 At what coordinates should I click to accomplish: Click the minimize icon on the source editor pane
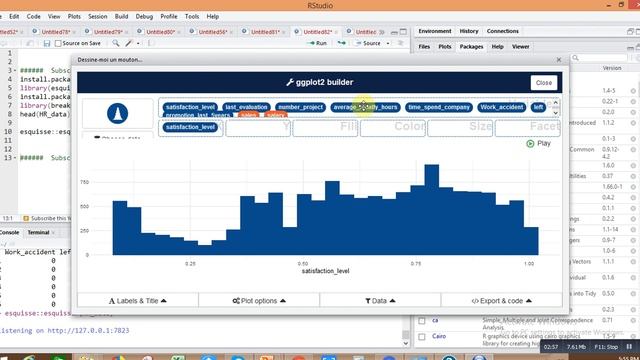[x=394, y=32]
